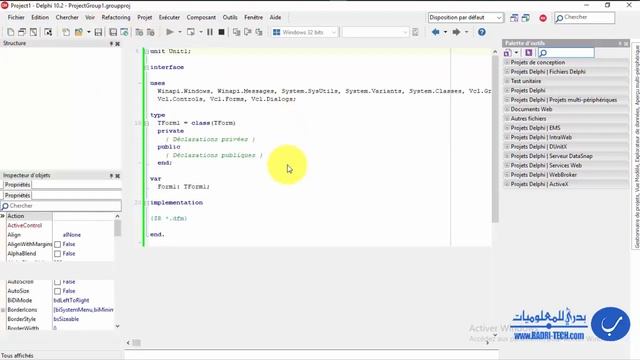Screen dimensions: 640x360
Task: Expand Projets Delphi | Serveur DataSnap category
Action: [x=507, y=156]
